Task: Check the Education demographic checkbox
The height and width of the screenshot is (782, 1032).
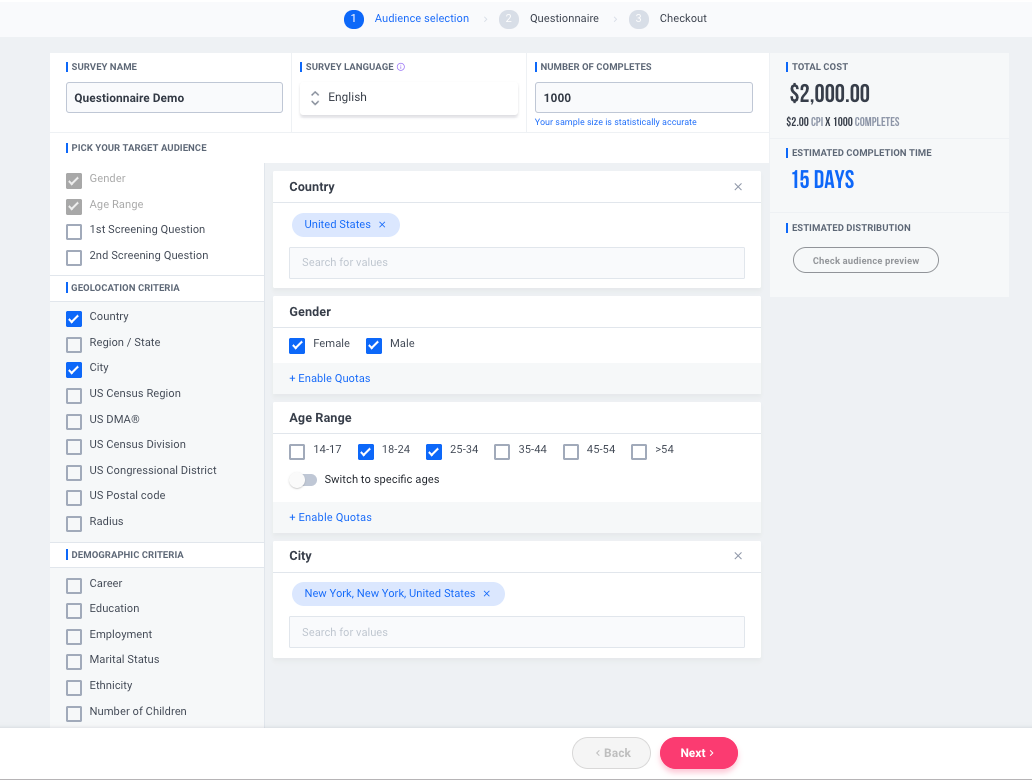Action: click(x=74, y=611)
